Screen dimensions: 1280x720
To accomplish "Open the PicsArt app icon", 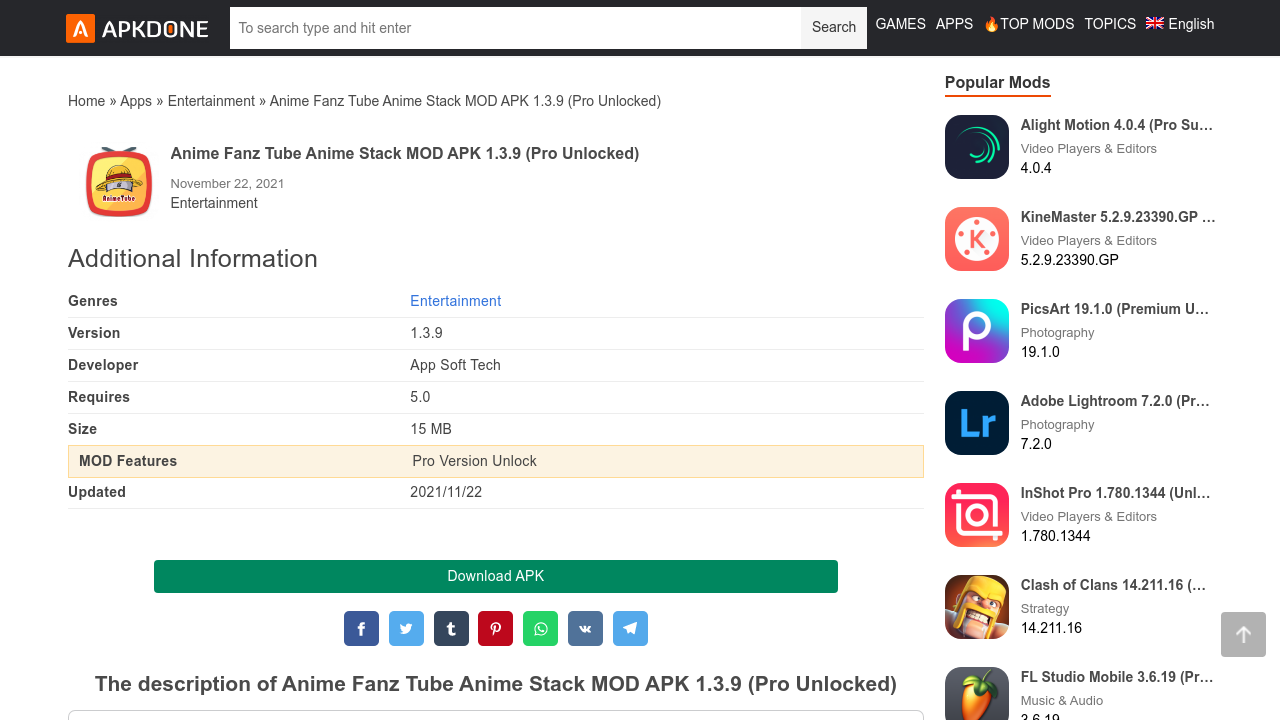I will pos(977,331).
